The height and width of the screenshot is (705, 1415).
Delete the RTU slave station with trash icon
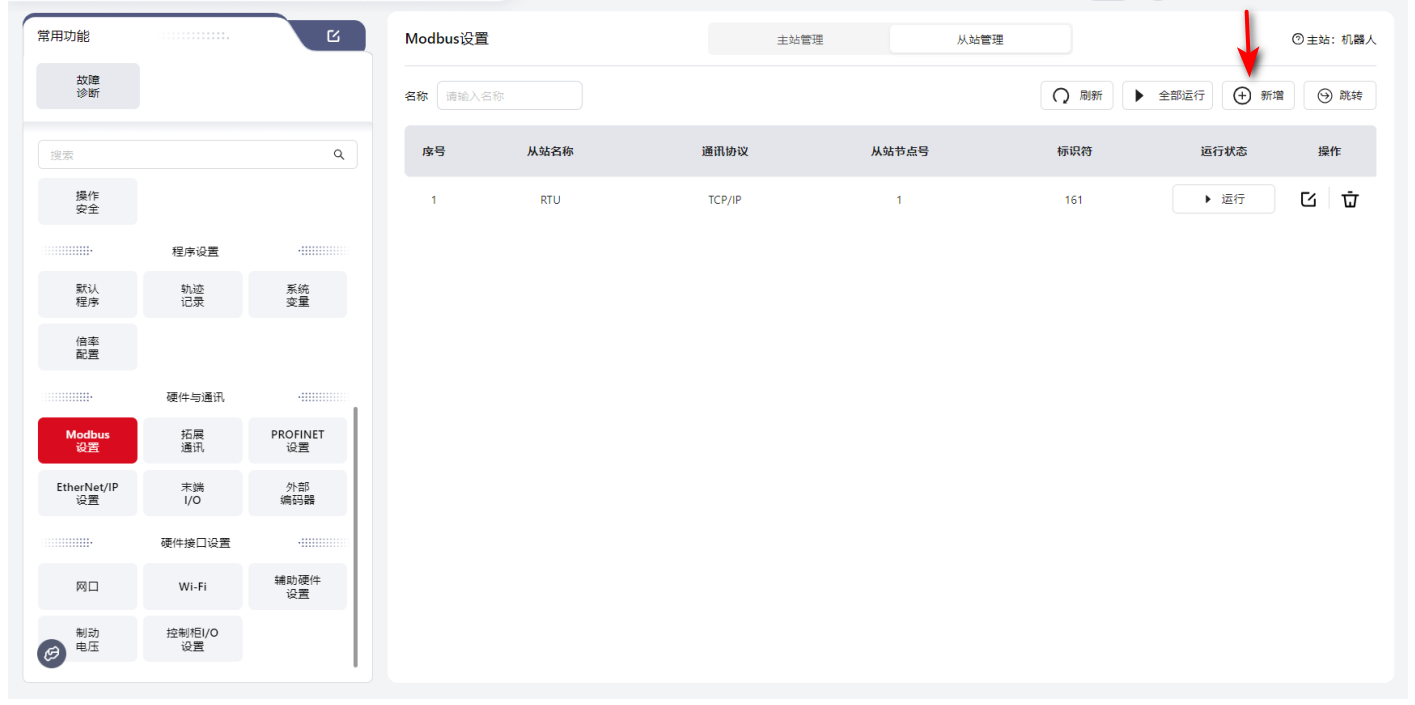point(1350,199)
